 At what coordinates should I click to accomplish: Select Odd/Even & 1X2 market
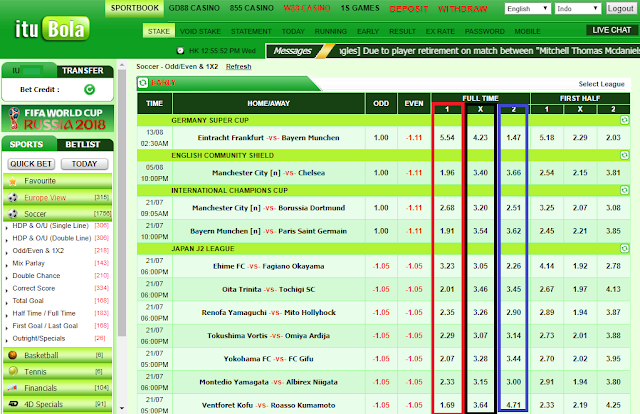(38, 251)
